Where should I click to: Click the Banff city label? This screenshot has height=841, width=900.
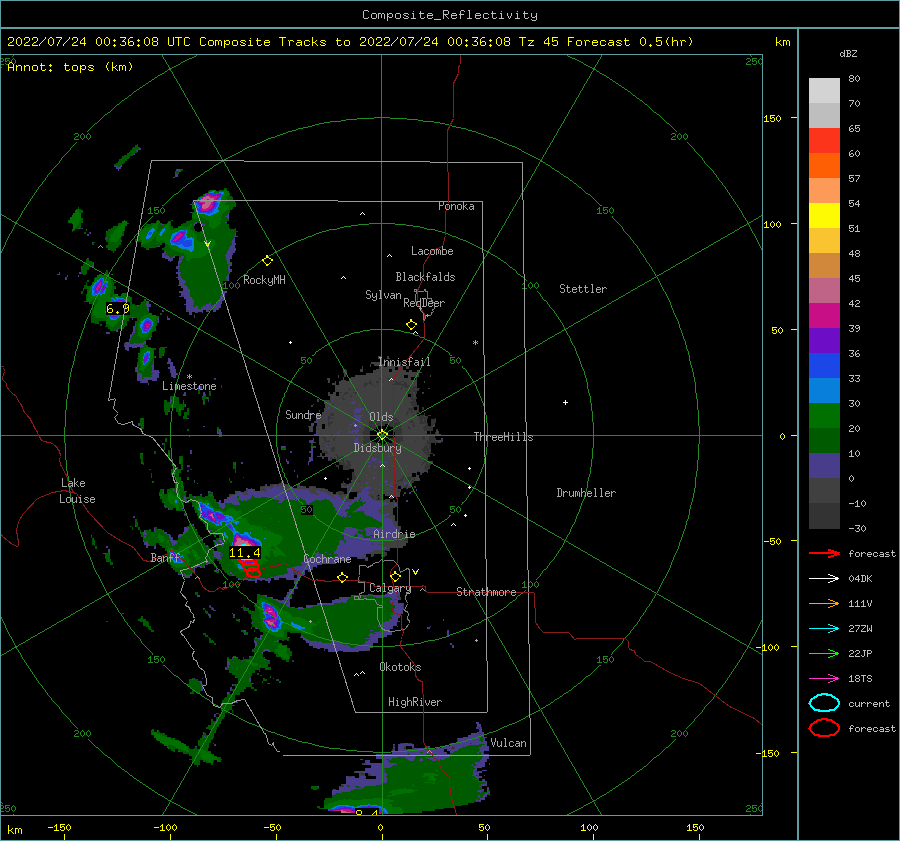click(x=165, y=557)
